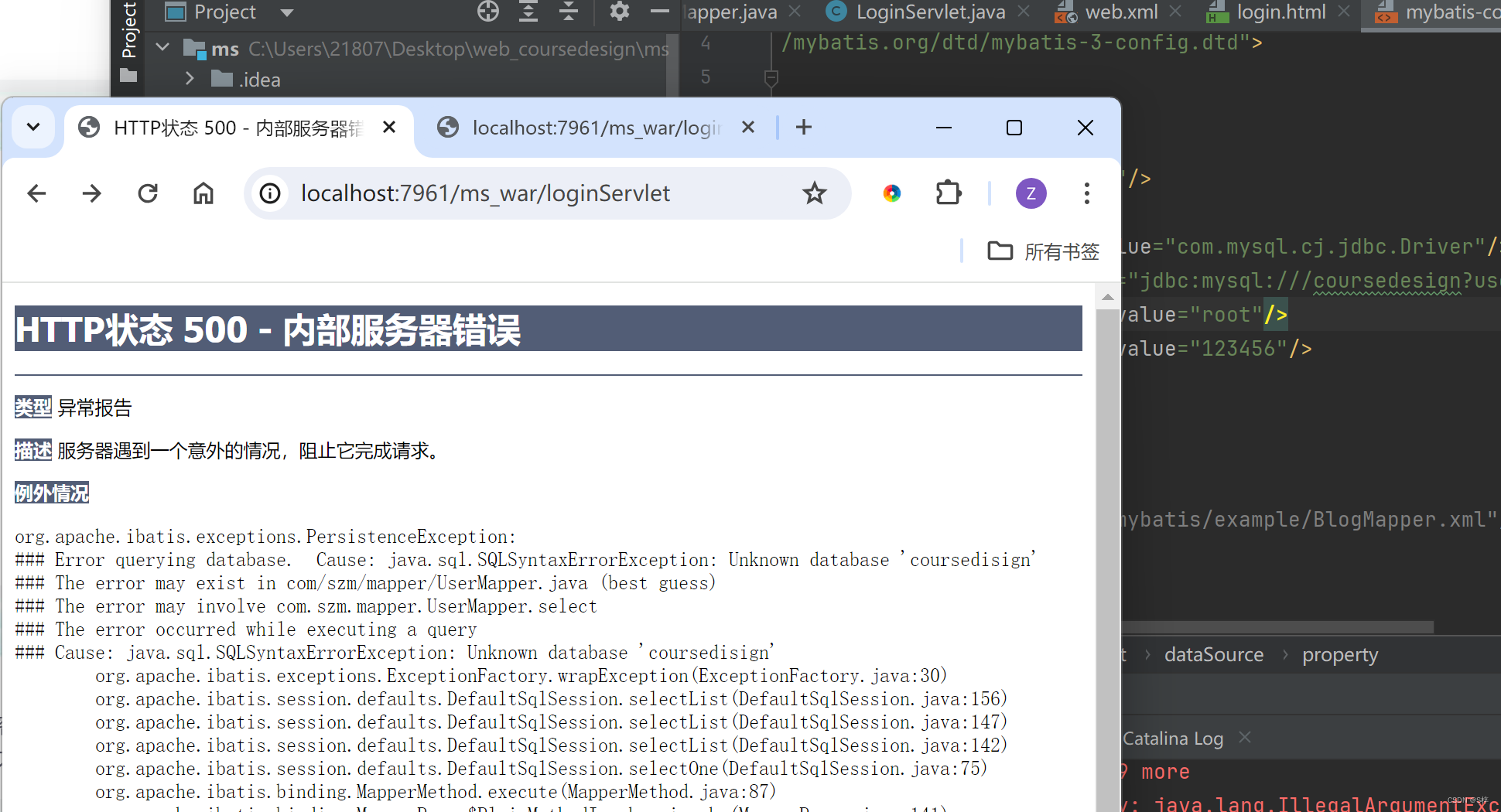Bookmark the current page with the star

(814, 193)
